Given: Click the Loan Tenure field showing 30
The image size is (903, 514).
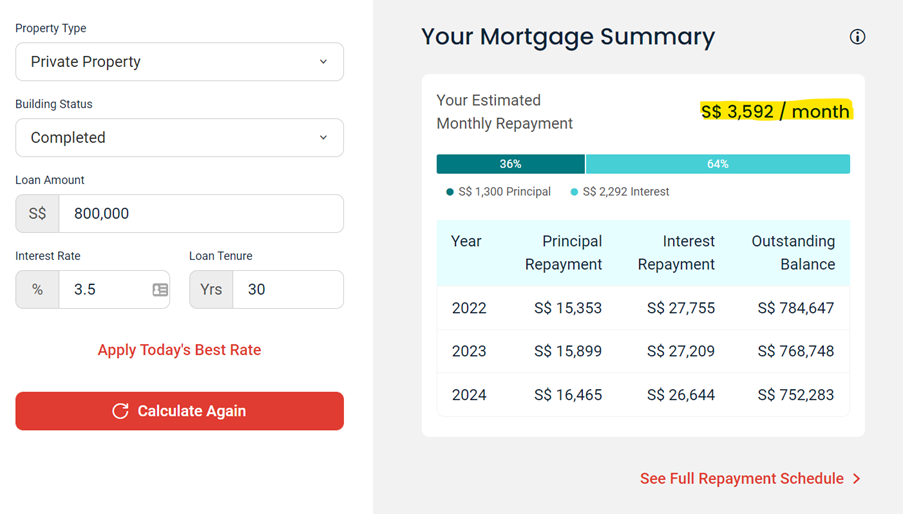Looking at the screenshot, I should coord(288,290).
